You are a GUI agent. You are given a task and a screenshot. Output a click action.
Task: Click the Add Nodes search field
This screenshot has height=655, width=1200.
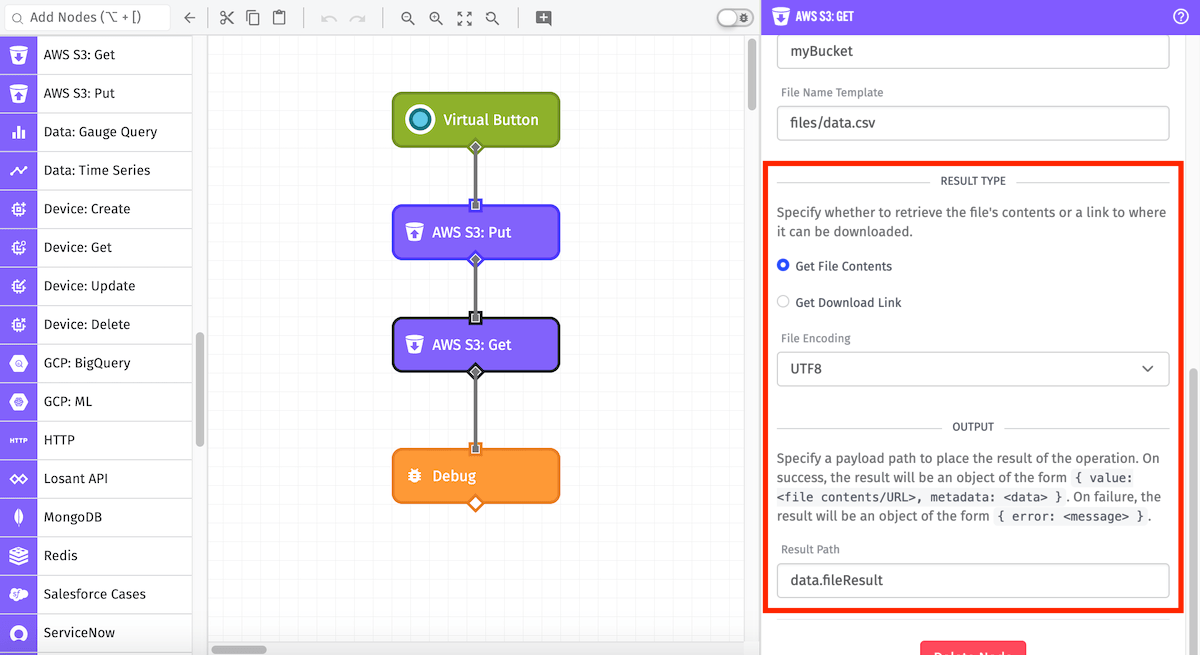click(89, 18)
